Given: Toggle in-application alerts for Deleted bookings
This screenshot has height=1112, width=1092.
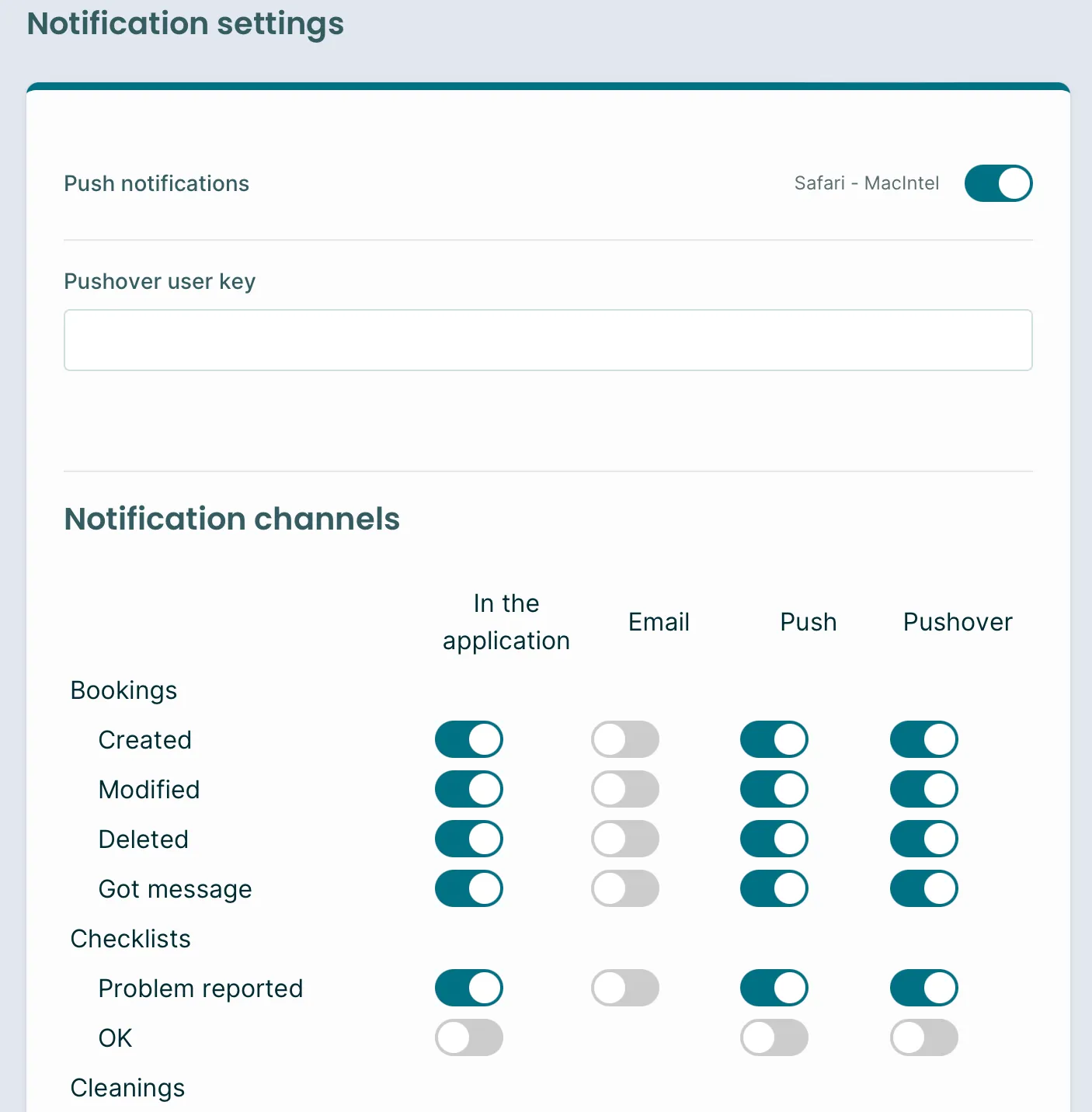Looking at the screenshot, I should (468, 839).
